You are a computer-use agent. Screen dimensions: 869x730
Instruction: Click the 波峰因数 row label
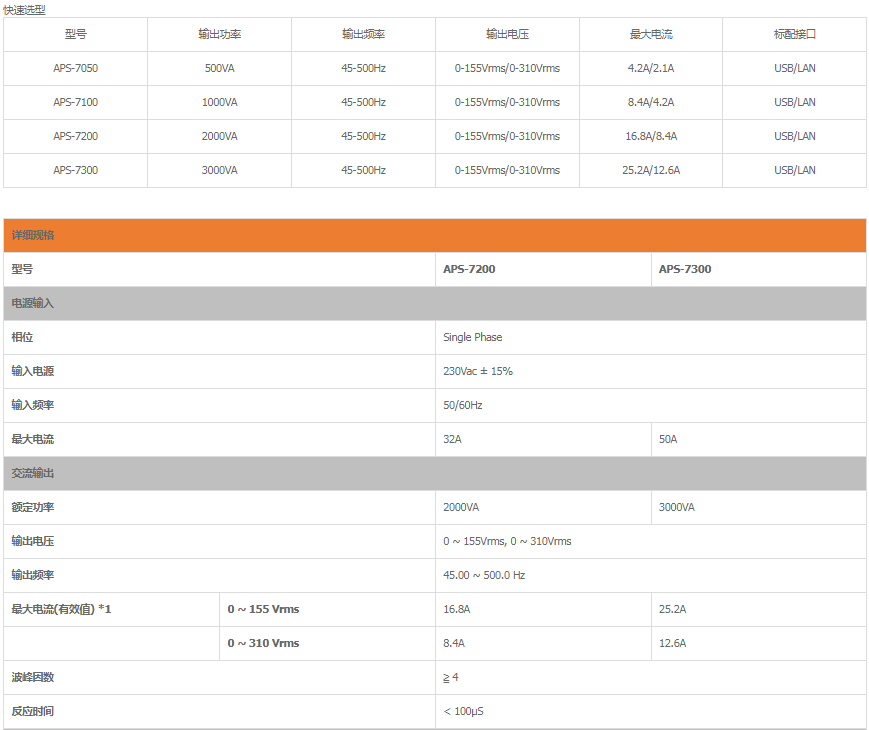[33, 677]
